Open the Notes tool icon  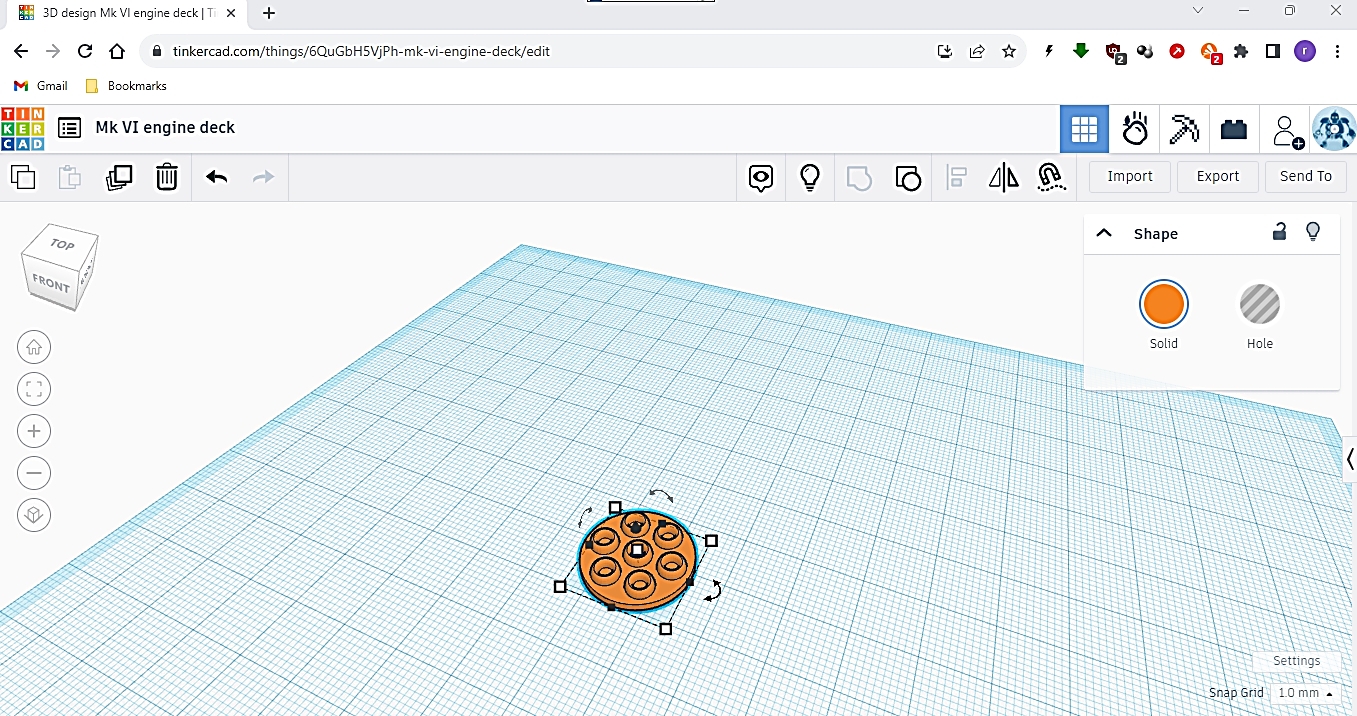pyautogui.click(x=761, y=178)
